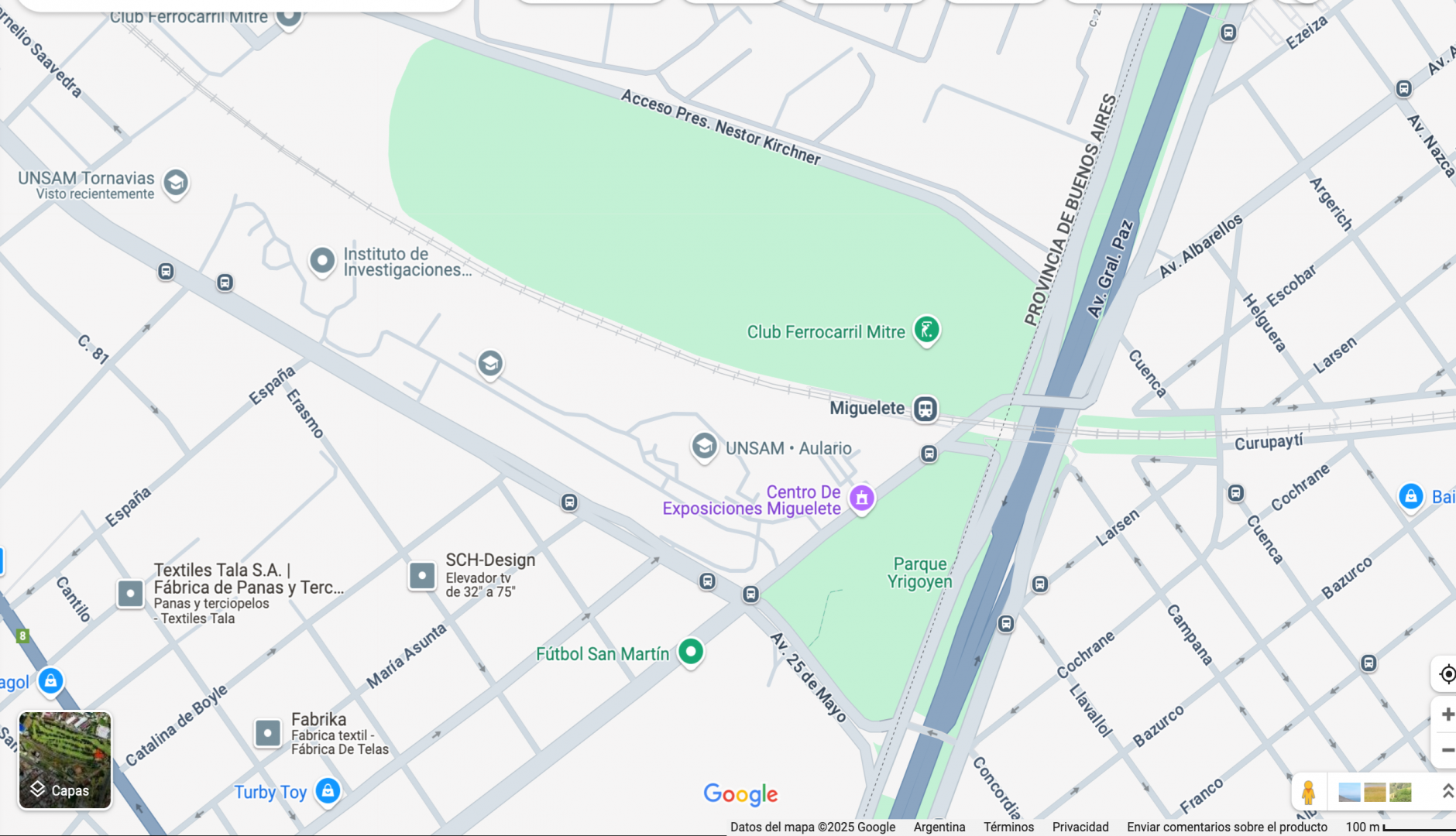This screenshot has height=836, width=1456.
Task: Open the Fabrika textile factory marker
Action: coord(268,733)
